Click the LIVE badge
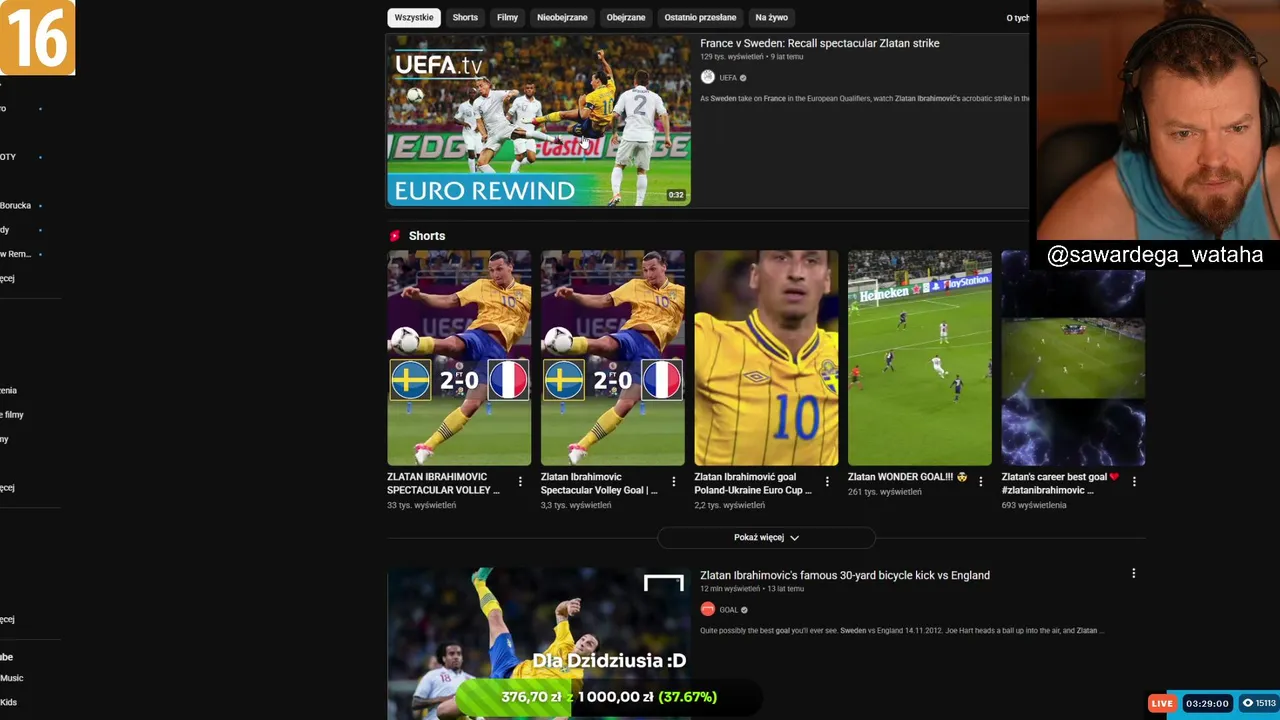This screenshot has width=1280, height=720. tap(1161, 704)
